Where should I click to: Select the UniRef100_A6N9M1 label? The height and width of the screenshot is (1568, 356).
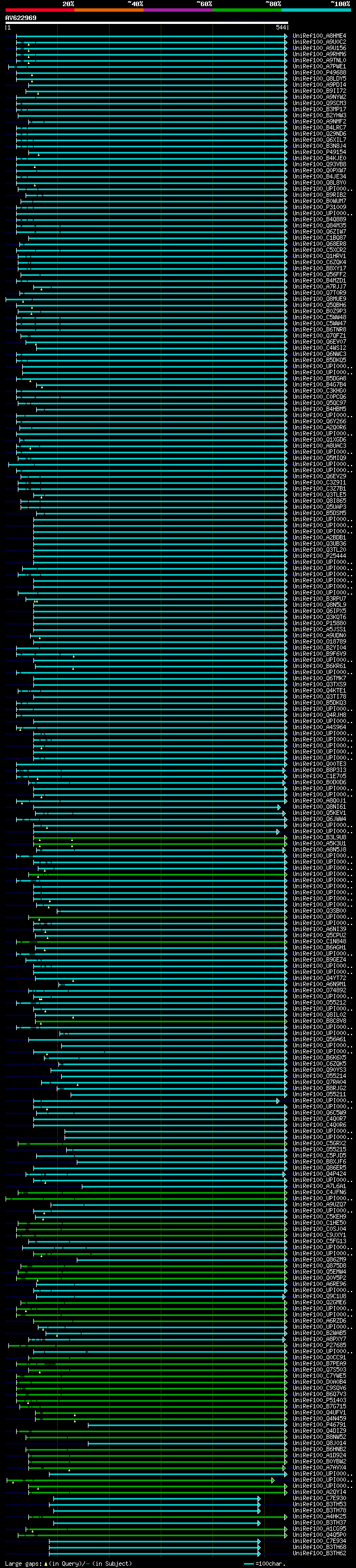319,985
